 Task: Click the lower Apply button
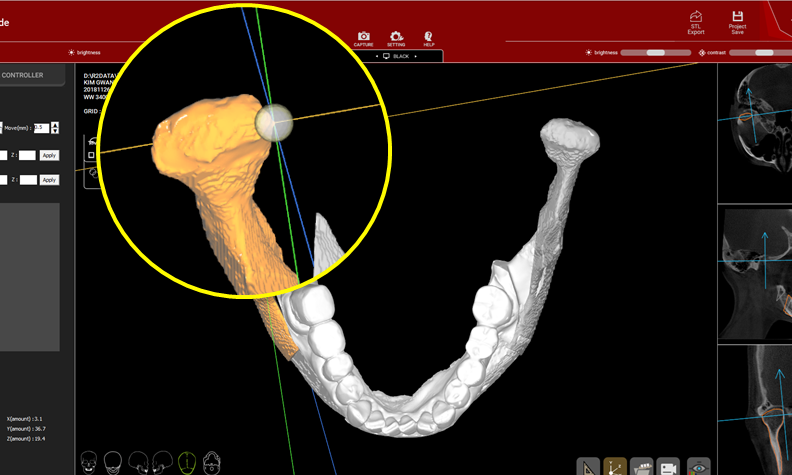tap(49, 180)
